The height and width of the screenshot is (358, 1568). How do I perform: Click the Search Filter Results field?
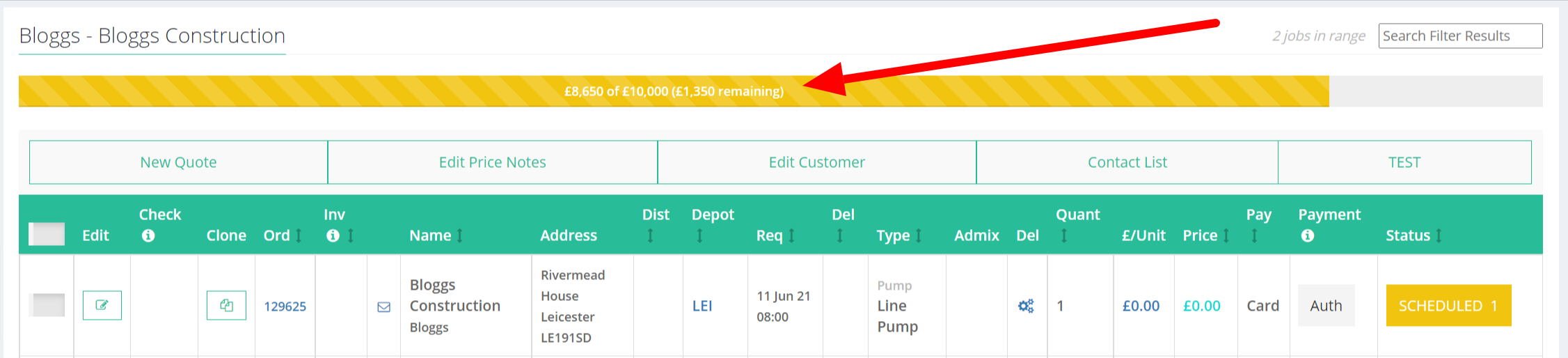pyautogui.click(x=1459, y=36)
